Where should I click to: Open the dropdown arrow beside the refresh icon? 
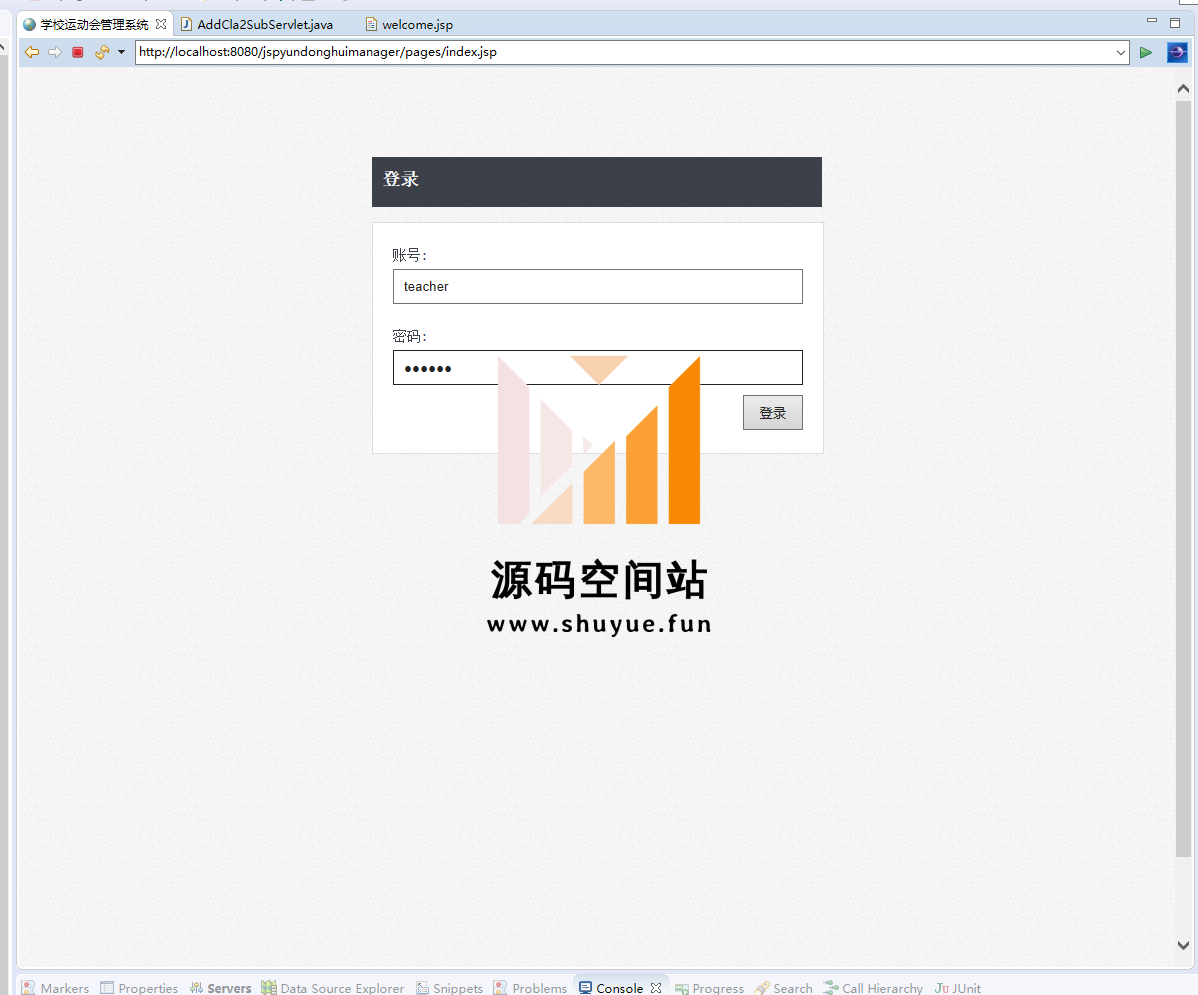121,52
